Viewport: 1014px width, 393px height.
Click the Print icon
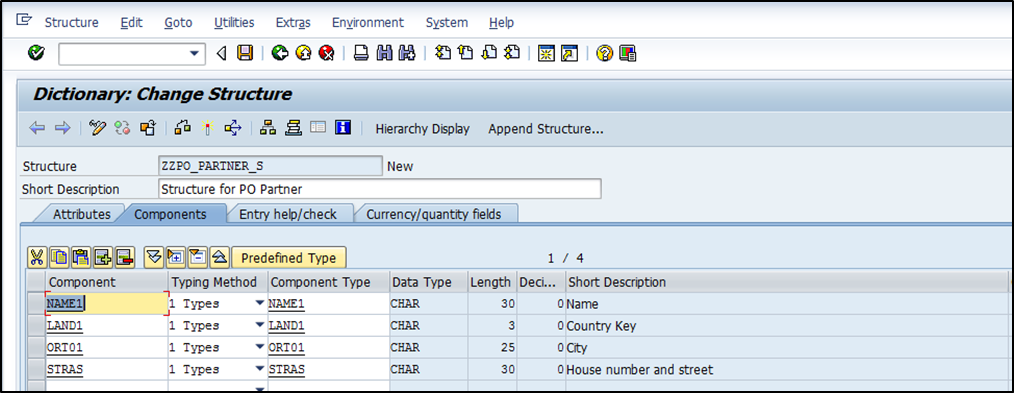(x=361, y=54)
